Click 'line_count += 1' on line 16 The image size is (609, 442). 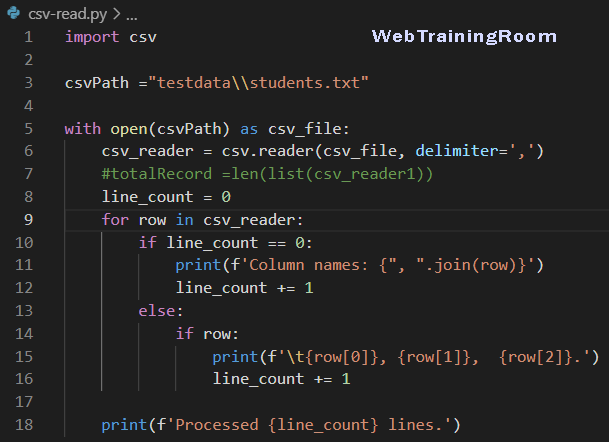pos(281,379)
